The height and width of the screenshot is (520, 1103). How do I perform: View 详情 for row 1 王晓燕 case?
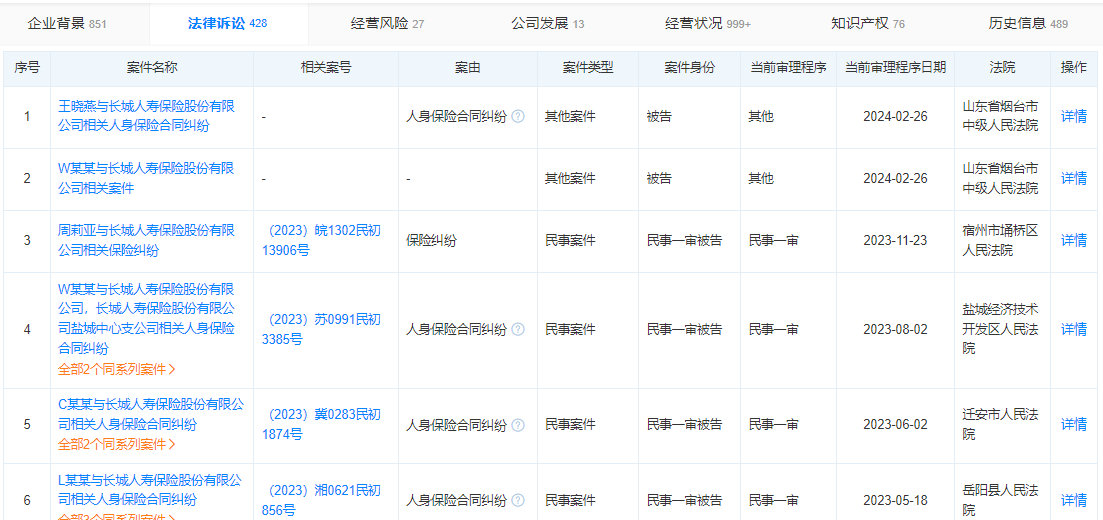coord(1073,117)
